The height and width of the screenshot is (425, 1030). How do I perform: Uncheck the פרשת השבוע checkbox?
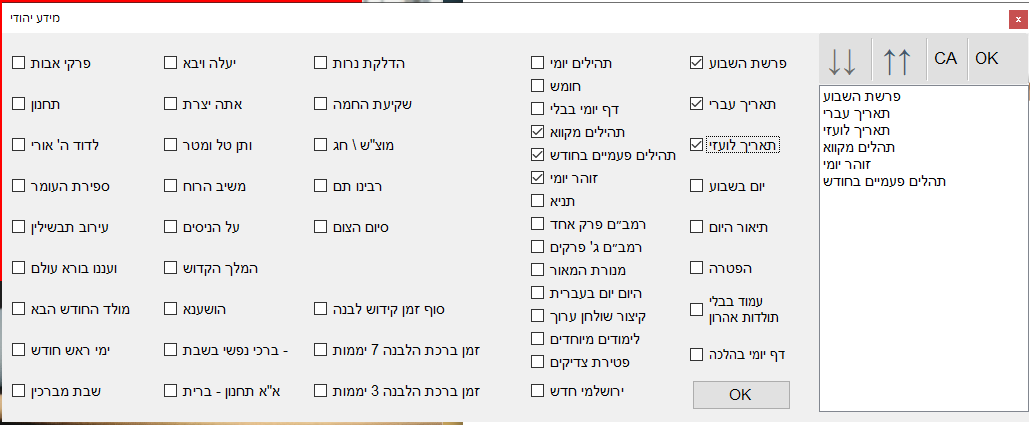[697, 64]
